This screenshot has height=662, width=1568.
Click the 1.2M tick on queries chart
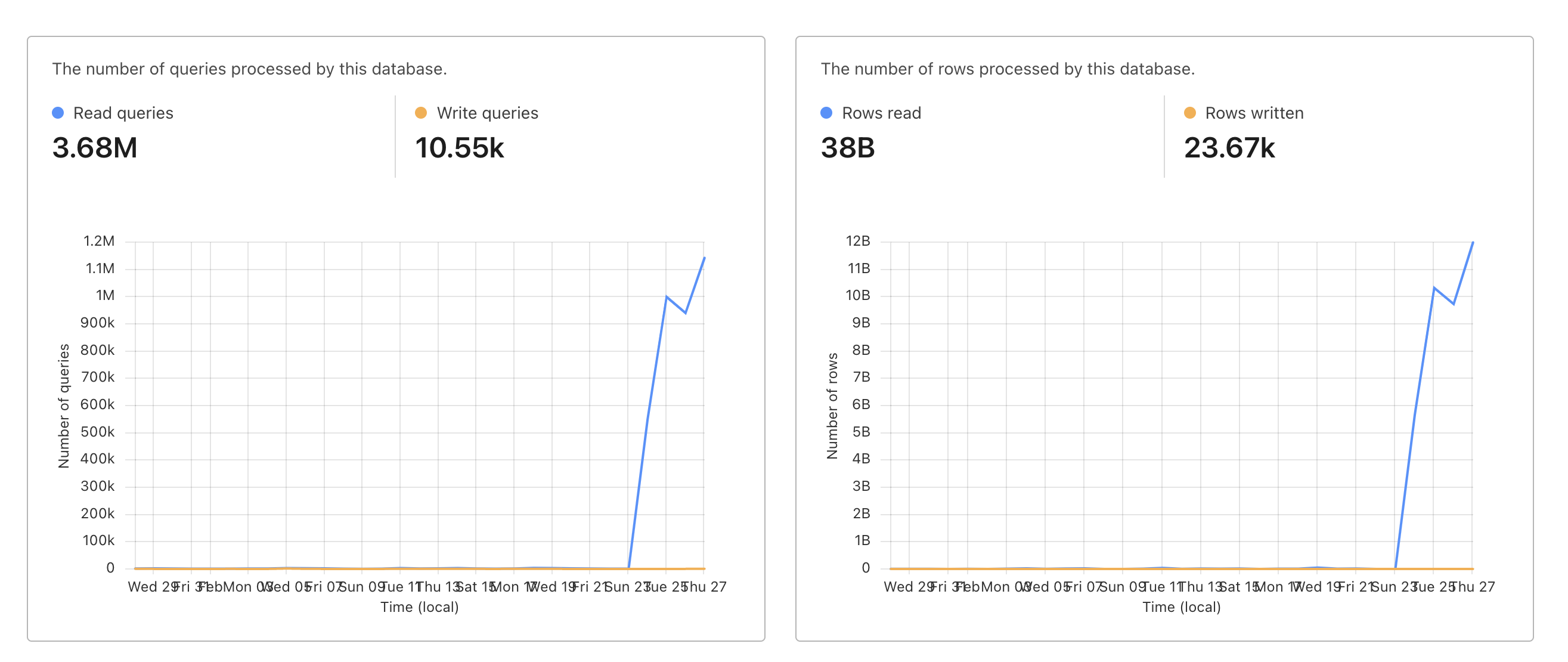pyautogui.click(x=98, y=241)
